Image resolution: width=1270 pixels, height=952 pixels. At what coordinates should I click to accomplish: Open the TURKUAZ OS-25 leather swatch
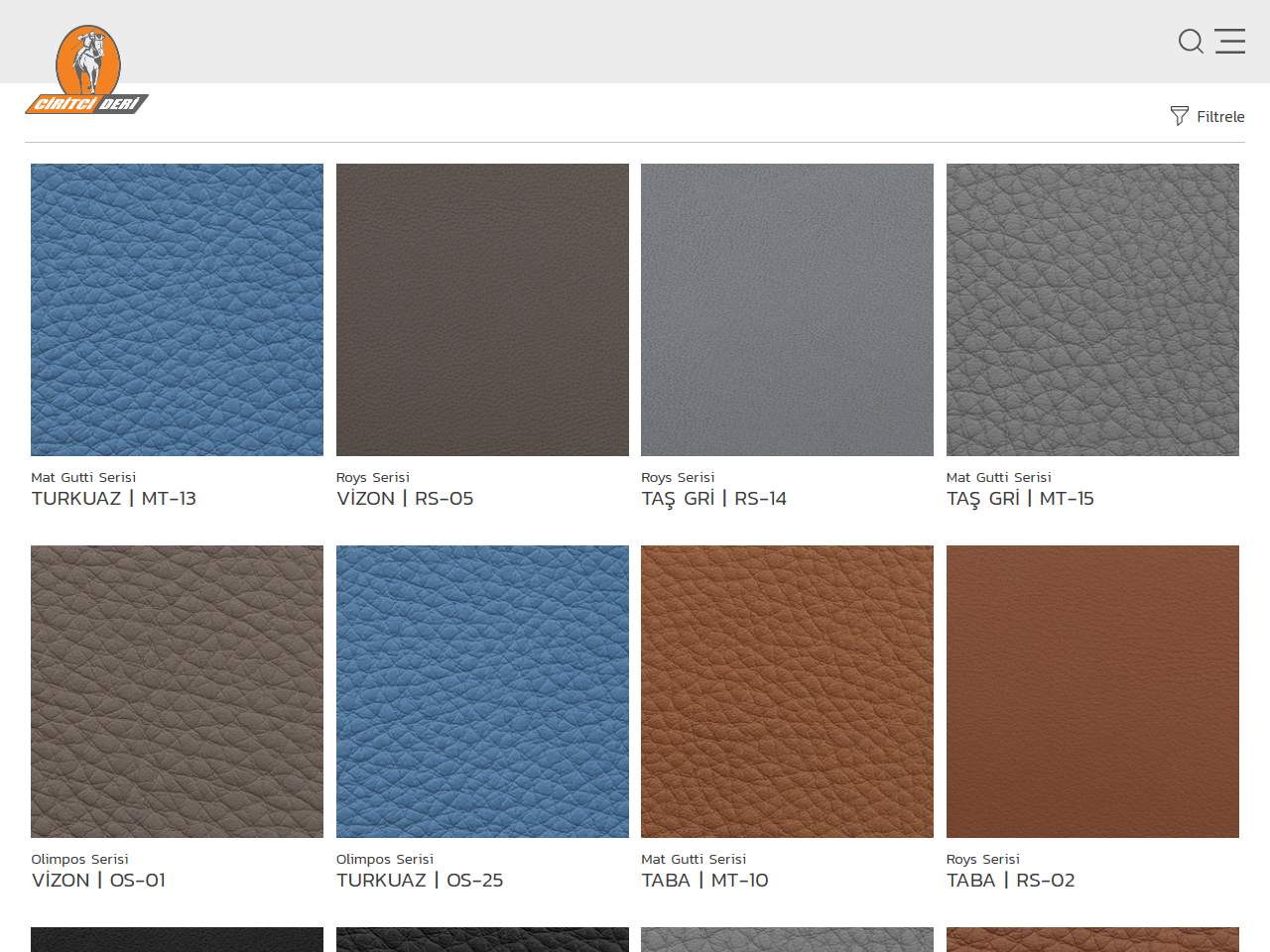(x=482, y=691)
